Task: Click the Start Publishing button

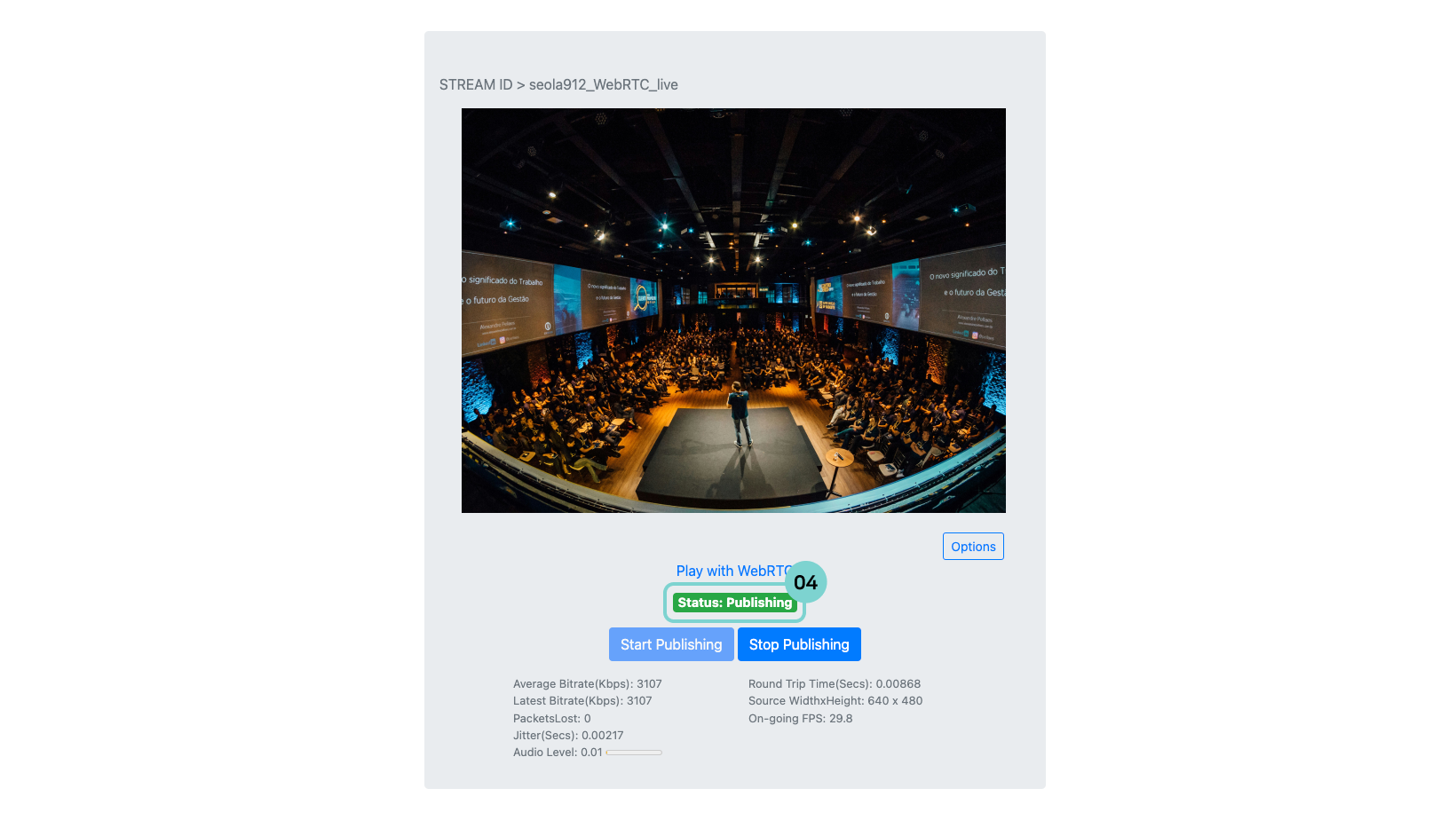Action: tap(671, 644)
